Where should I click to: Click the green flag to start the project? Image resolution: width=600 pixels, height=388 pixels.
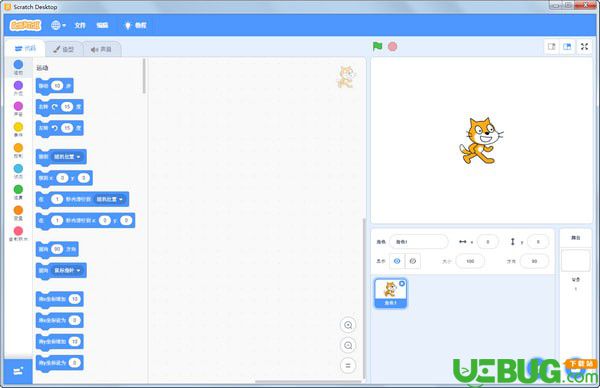(x=377, y=46)
